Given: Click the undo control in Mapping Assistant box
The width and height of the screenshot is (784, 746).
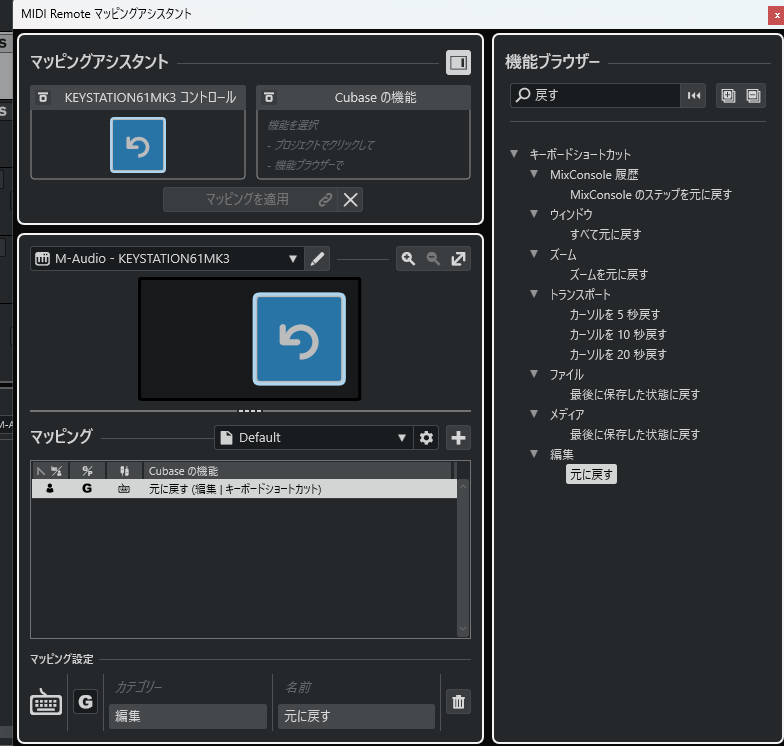Looking at the screenshot, I should coord(138,145).
